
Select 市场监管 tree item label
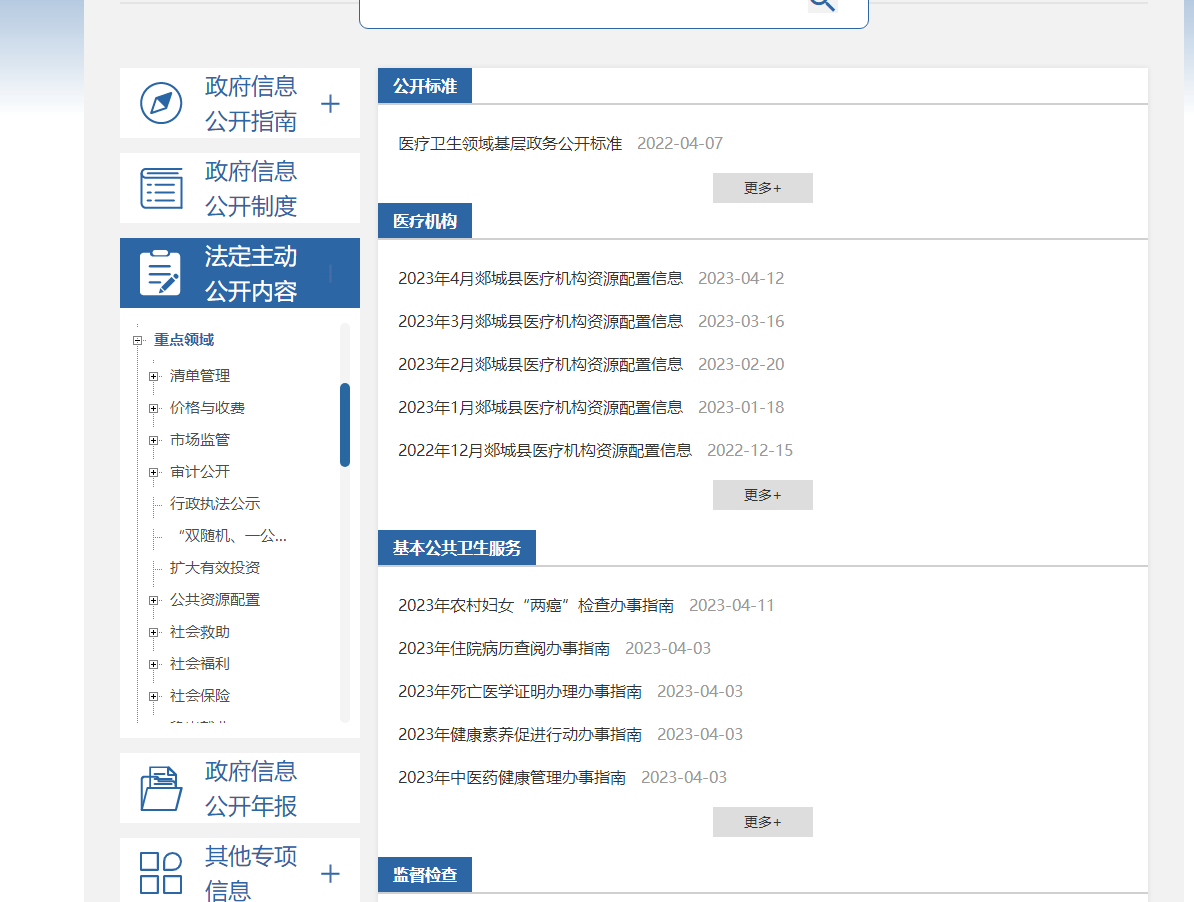pyautogui.click(x=200, y=440)
